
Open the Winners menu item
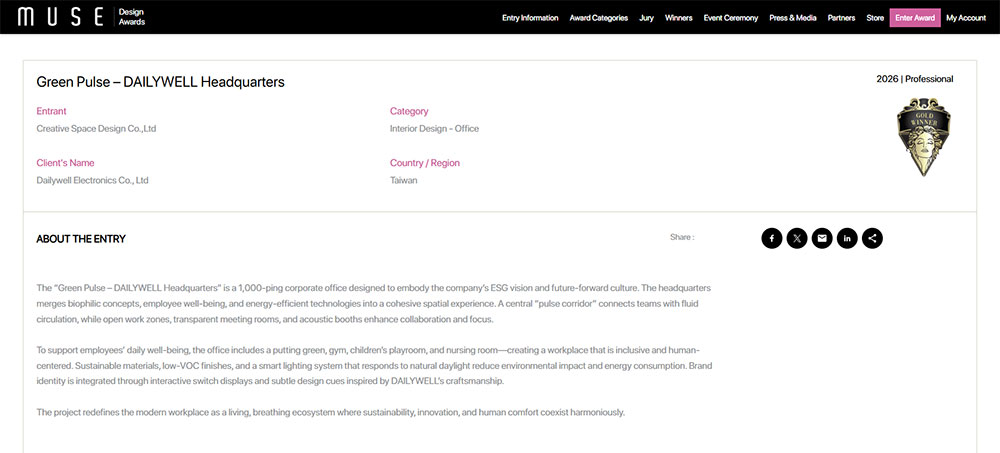[679, 18]
